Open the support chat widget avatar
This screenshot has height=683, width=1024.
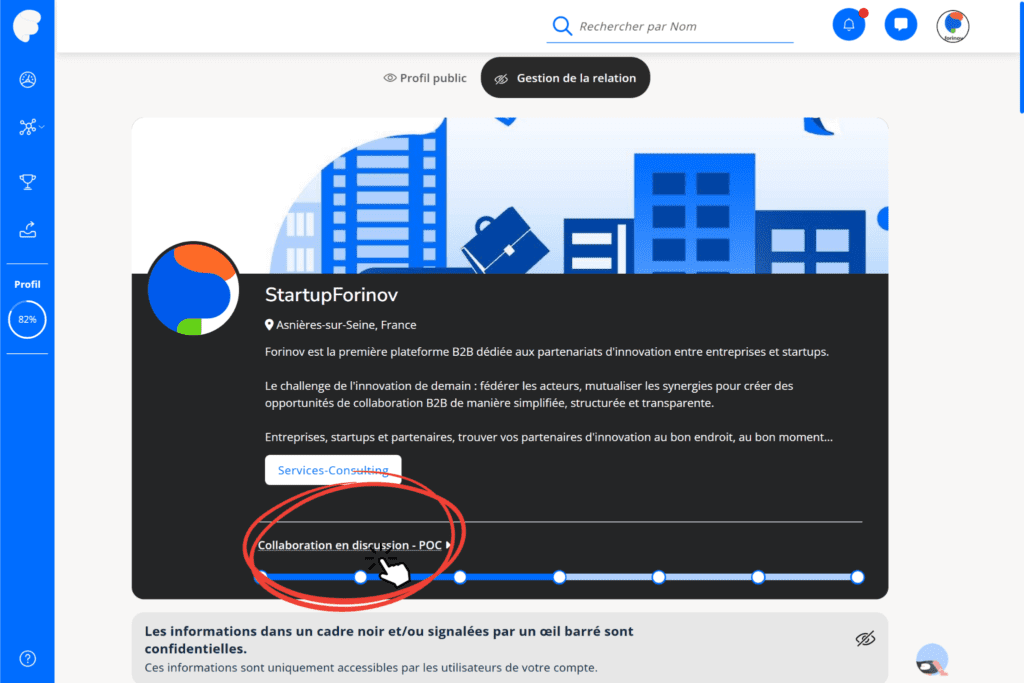click(x=932, y=660)
